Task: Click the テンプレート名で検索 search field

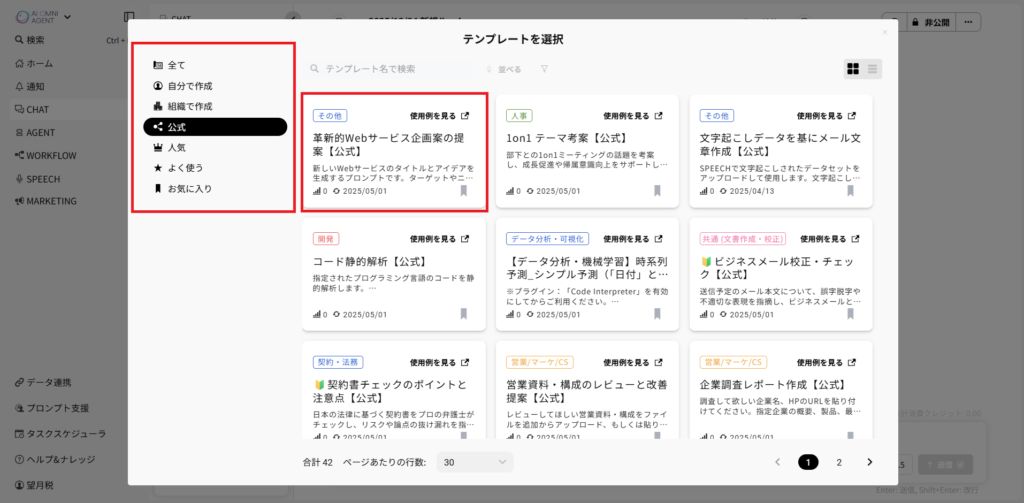Action: [x=388, y=69]
